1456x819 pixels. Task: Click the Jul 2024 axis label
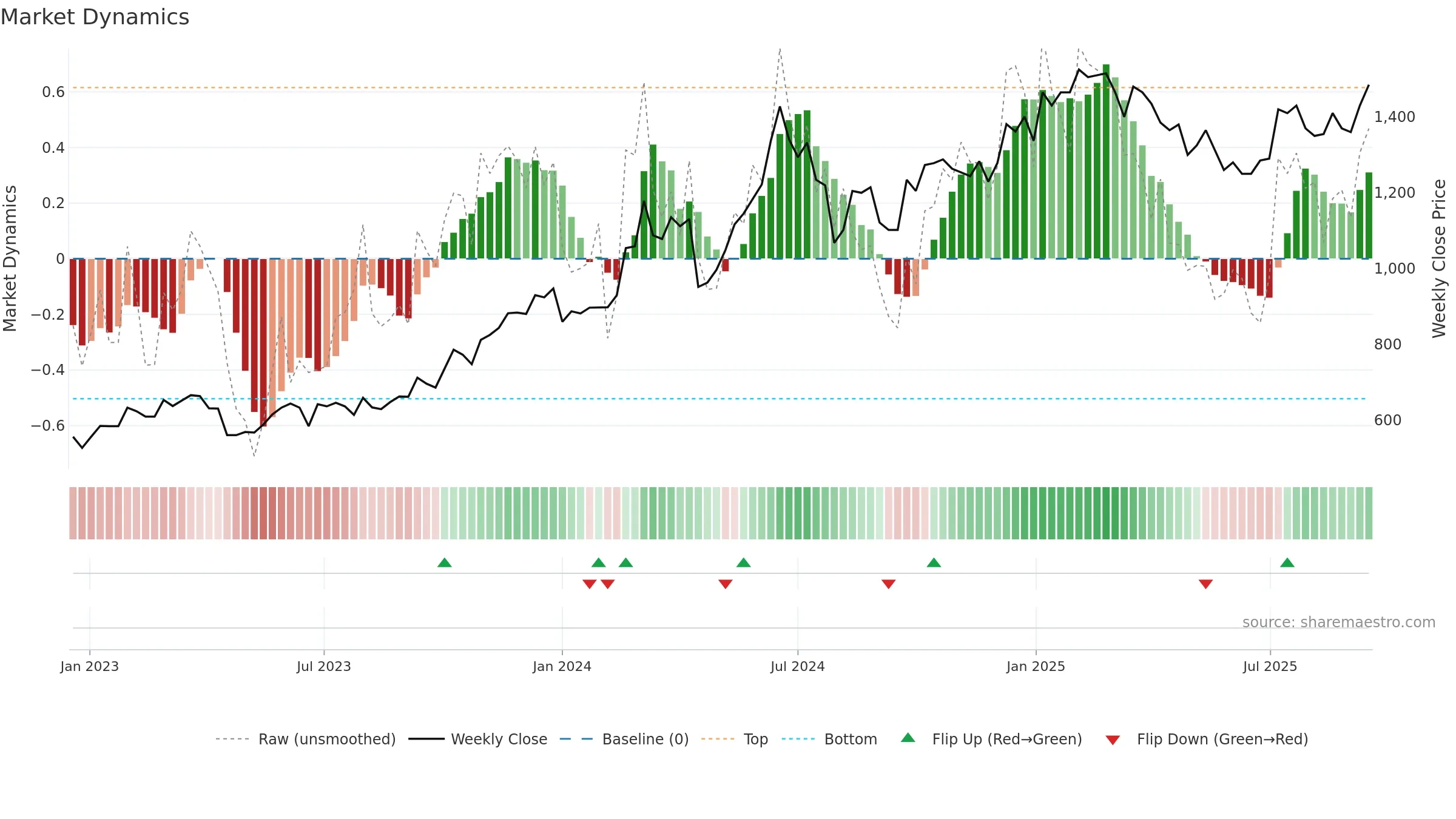pyautogui.click(x=798, y=666)
